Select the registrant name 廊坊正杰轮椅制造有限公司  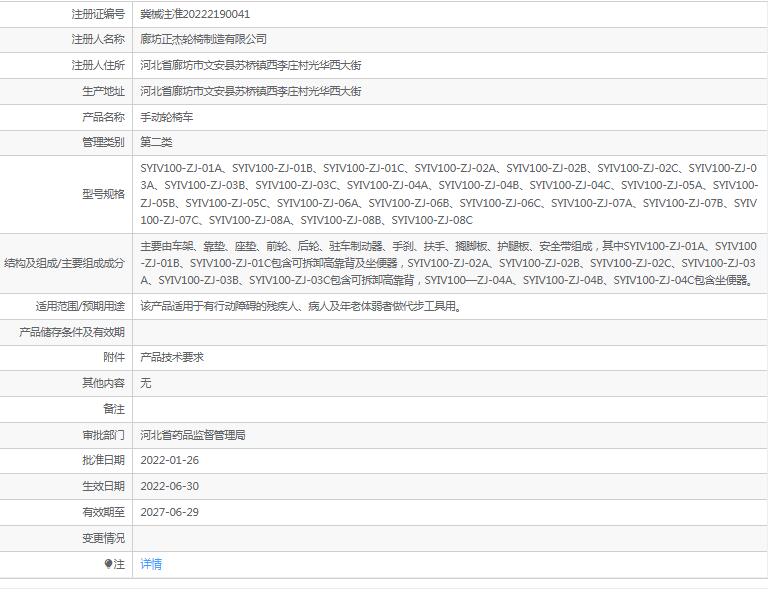[x=203, y=39]
